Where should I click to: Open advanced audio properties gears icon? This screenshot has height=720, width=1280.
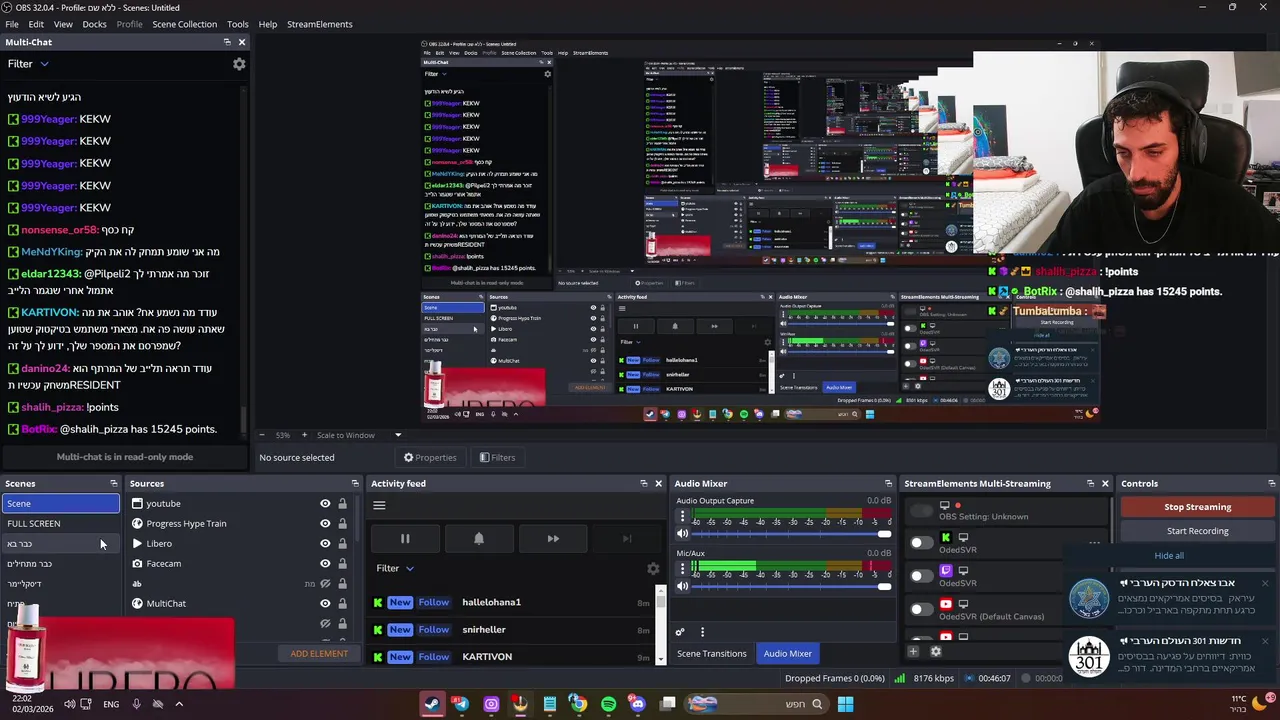pyautogui.click(x=680, y=632)
